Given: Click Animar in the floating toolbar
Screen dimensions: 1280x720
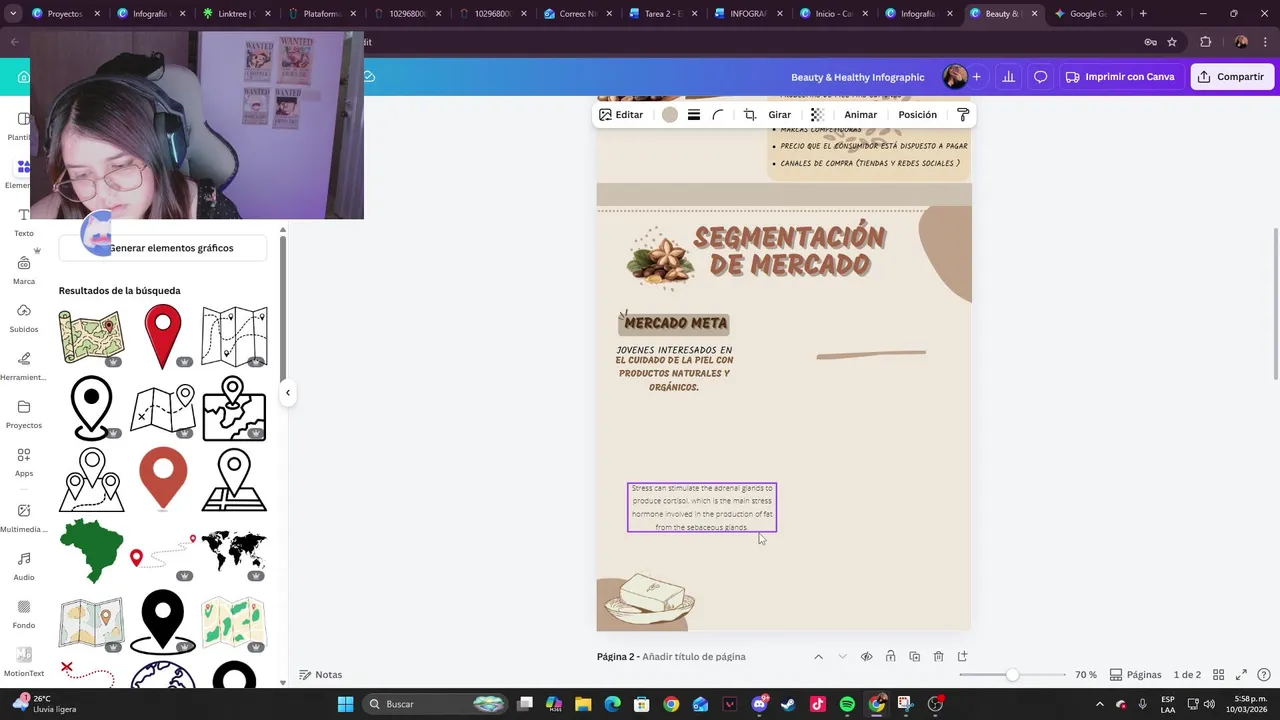Looking at the screenshot, I should (x=861, y=115).
